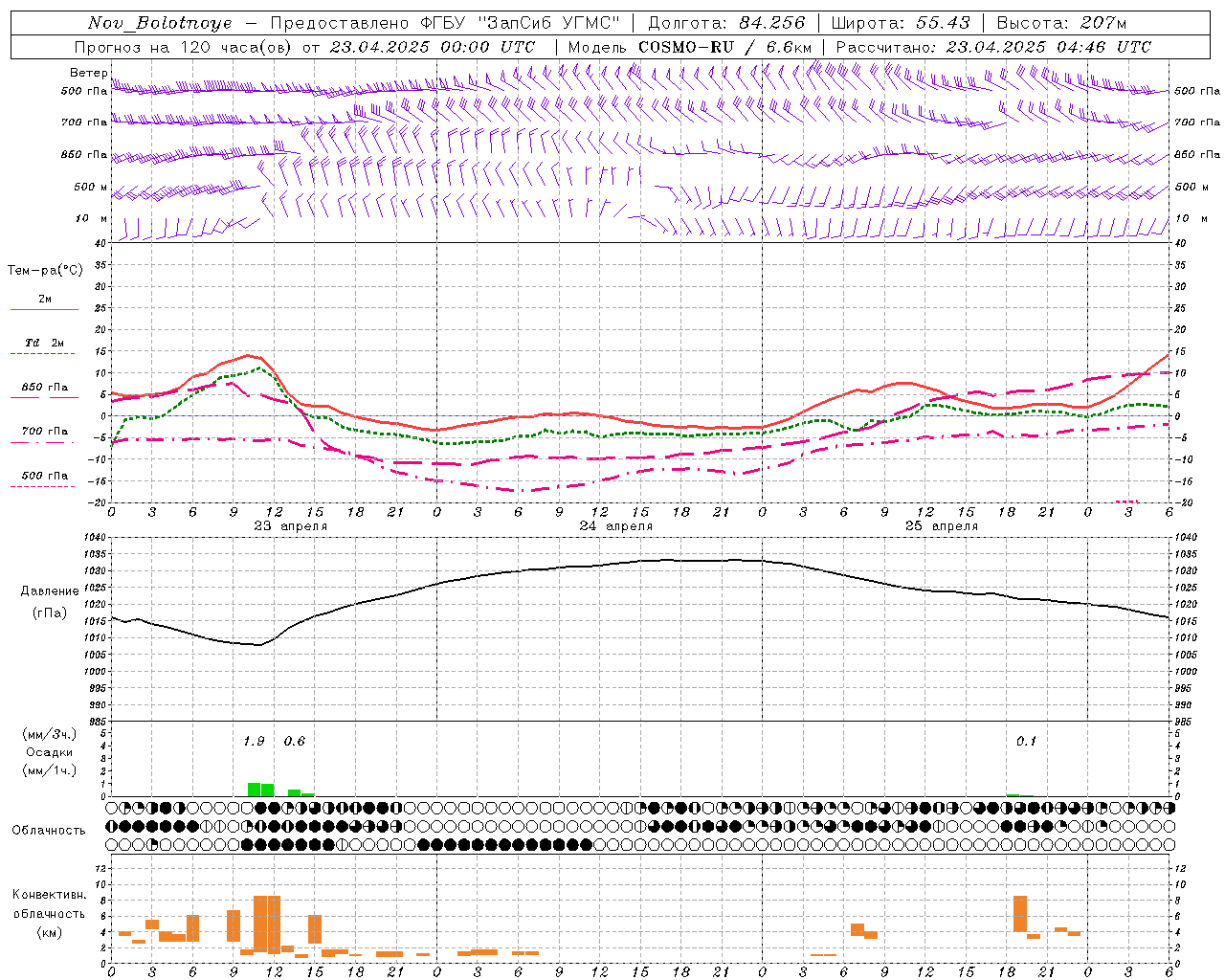Click the 'Тем-ра(°C)' temperature panel label
This screenshot has height=980, width=1225.
45,271
